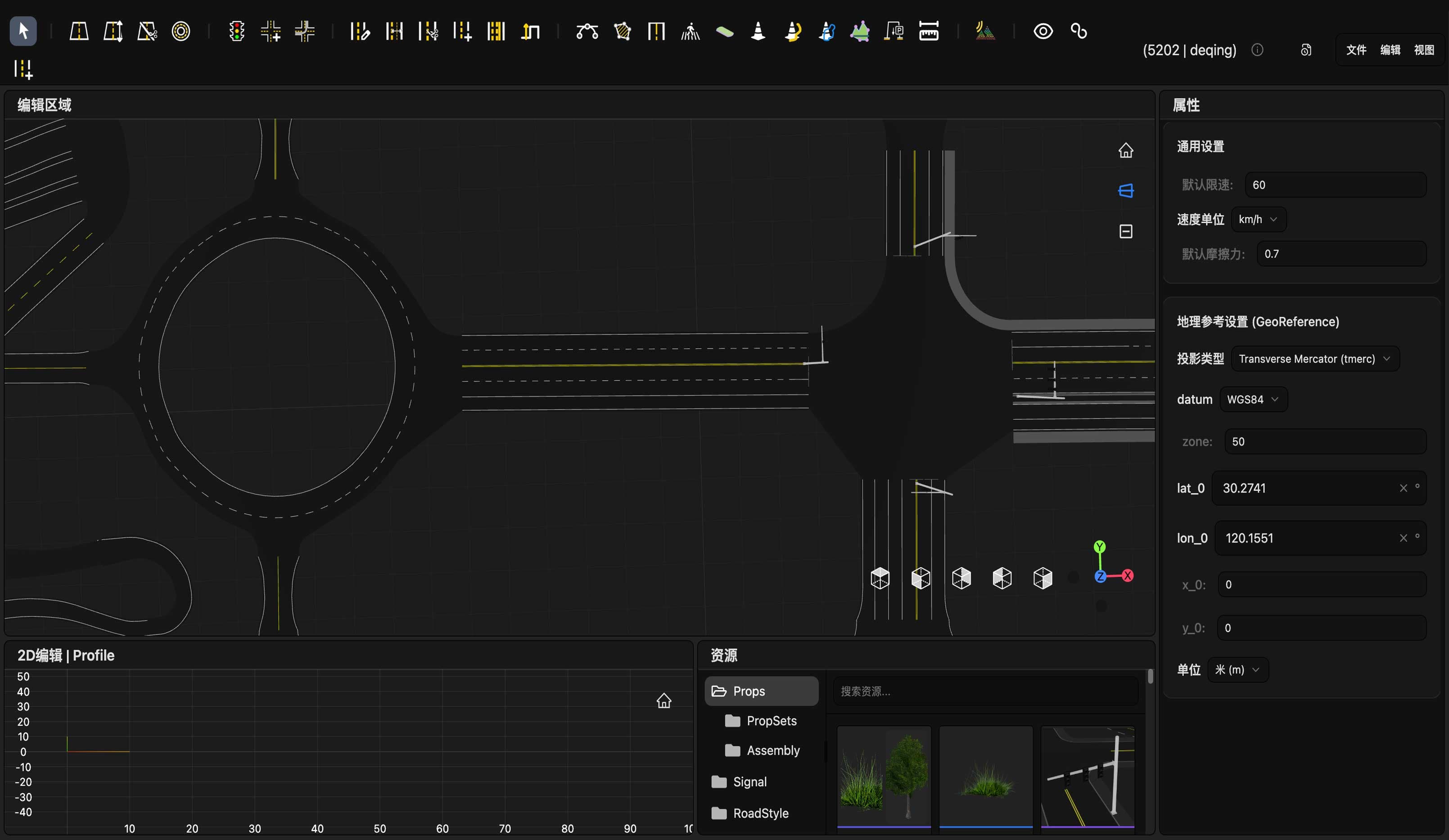Pick the add junction tool
Image resolution: width=1449 pixels, height=840 pixels.
coord(270,31)
